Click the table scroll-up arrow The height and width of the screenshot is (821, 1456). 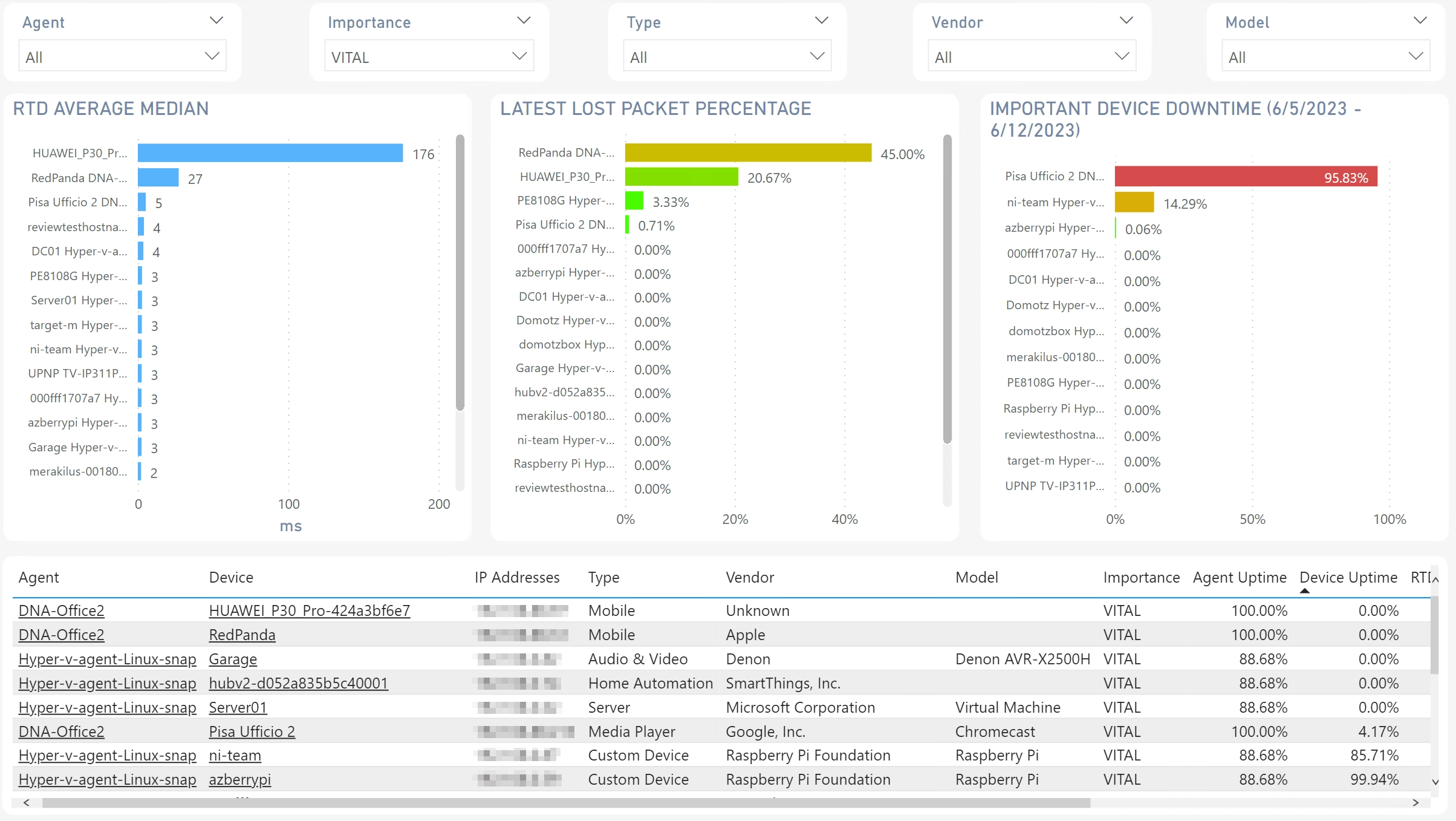pyautogui.click(x=1435, y=580)
